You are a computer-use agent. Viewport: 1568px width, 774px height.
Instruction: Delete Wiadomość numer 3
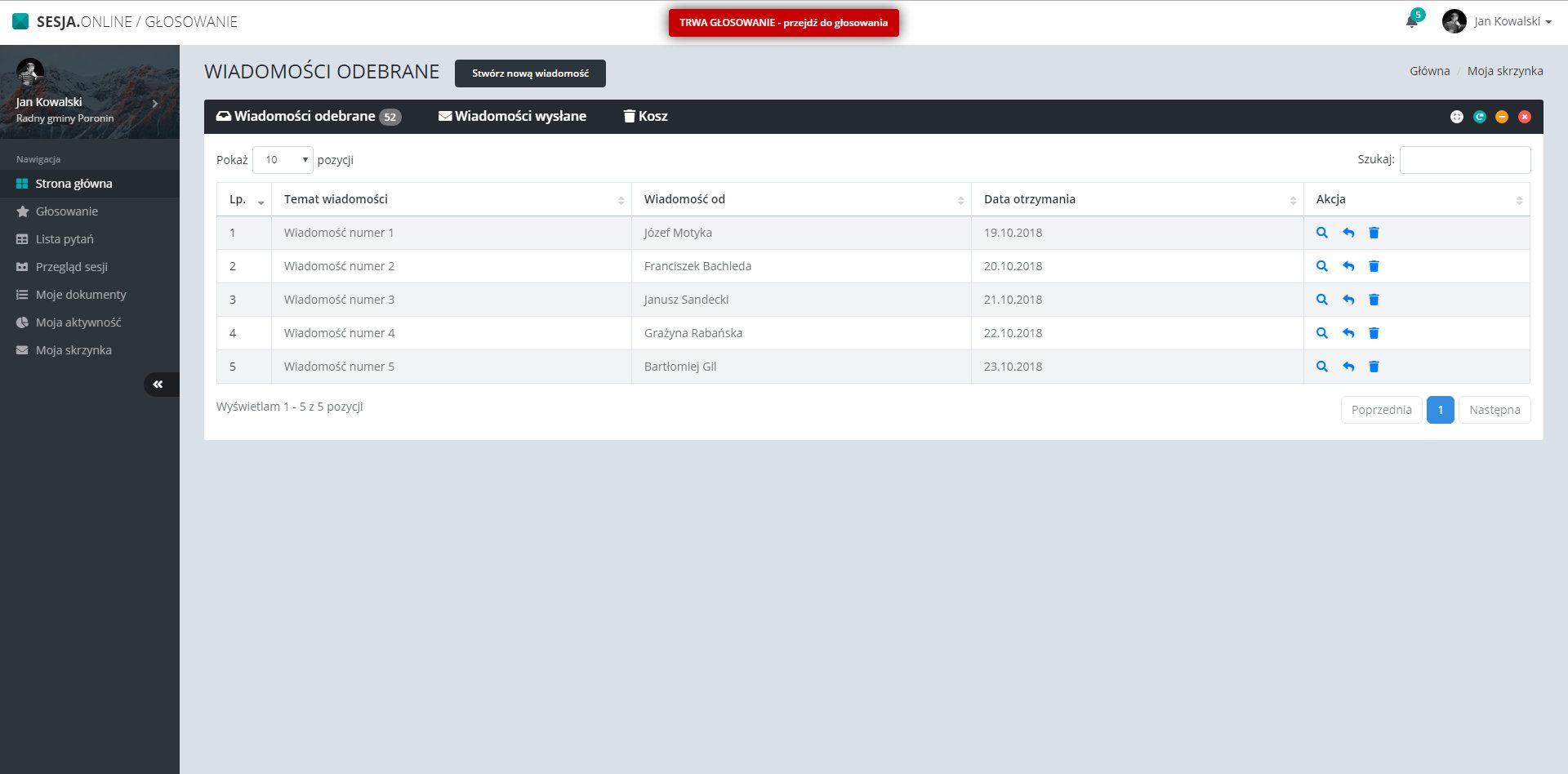pyautogui.click(x=1374, y=300)
